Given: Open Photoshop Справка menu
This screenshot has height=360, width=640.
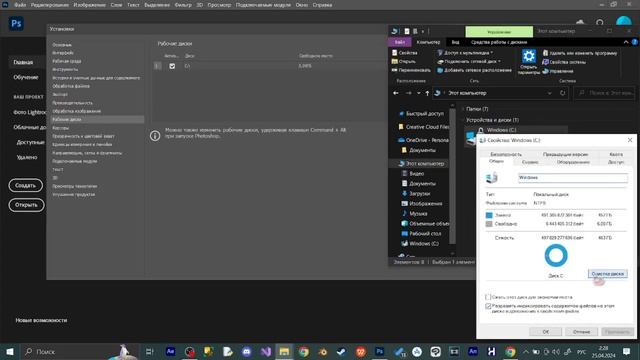Looking at the screenshot, I should (322, 5).
